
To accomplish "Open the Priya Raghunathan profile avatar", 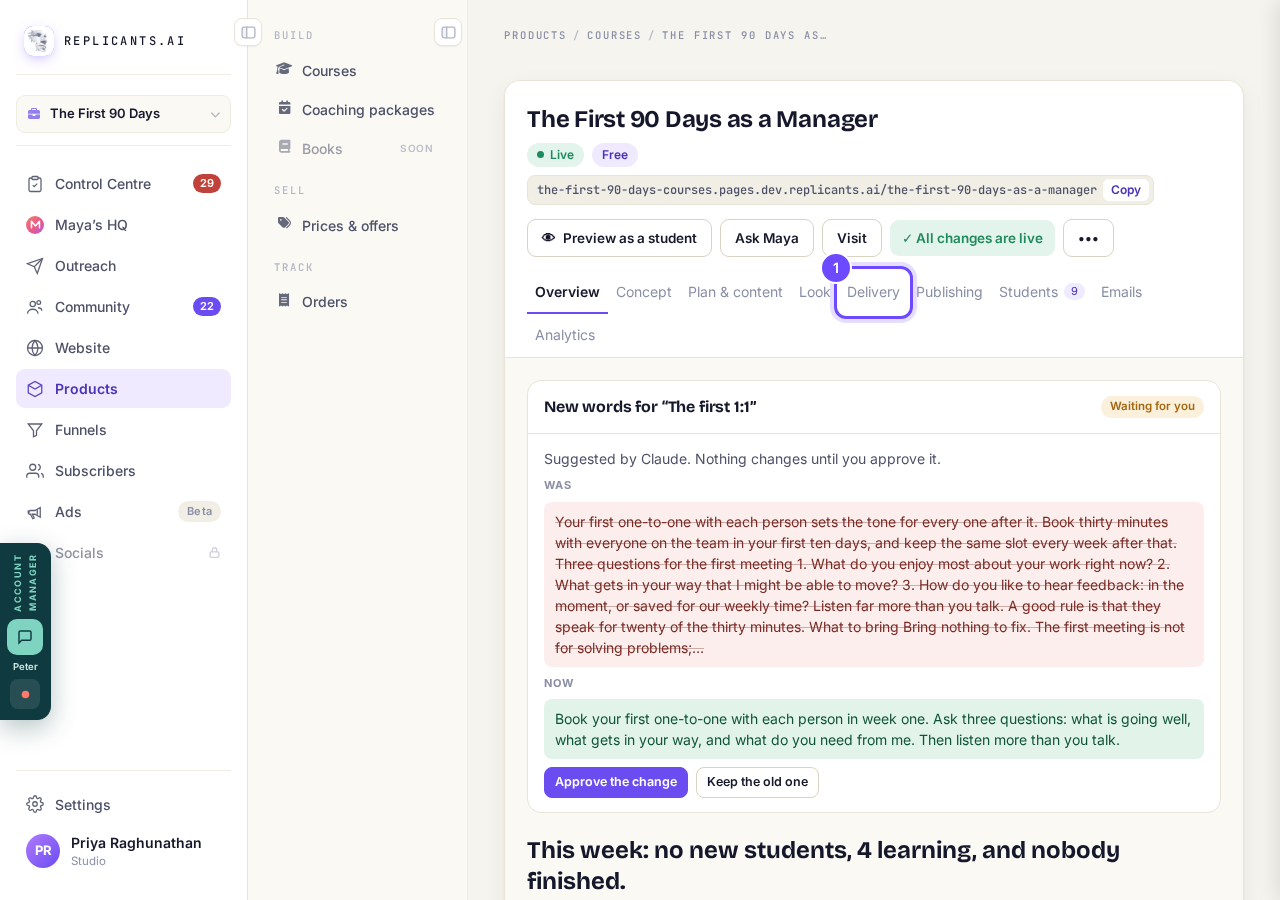I will click(x=43, y=851).
